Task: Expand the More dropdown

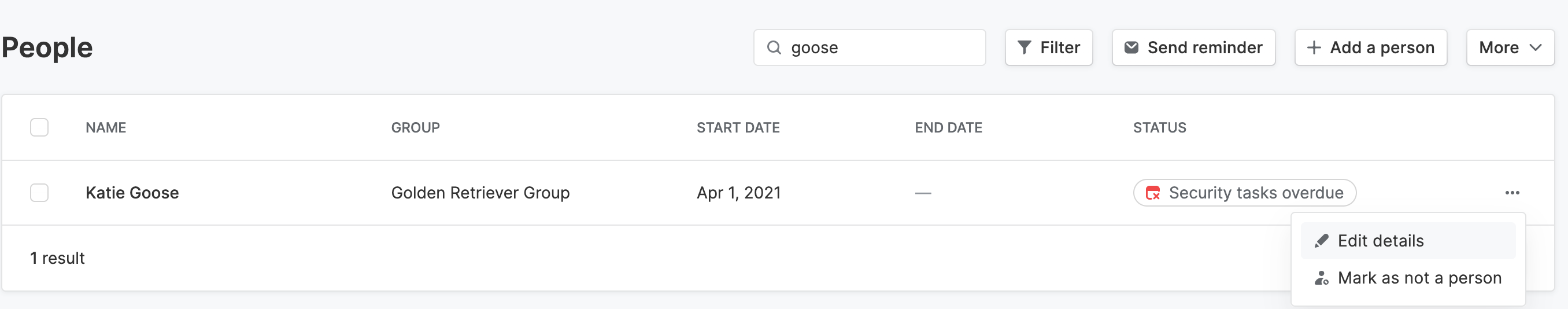Action: pyautogui.click(x=1510, y=47)
